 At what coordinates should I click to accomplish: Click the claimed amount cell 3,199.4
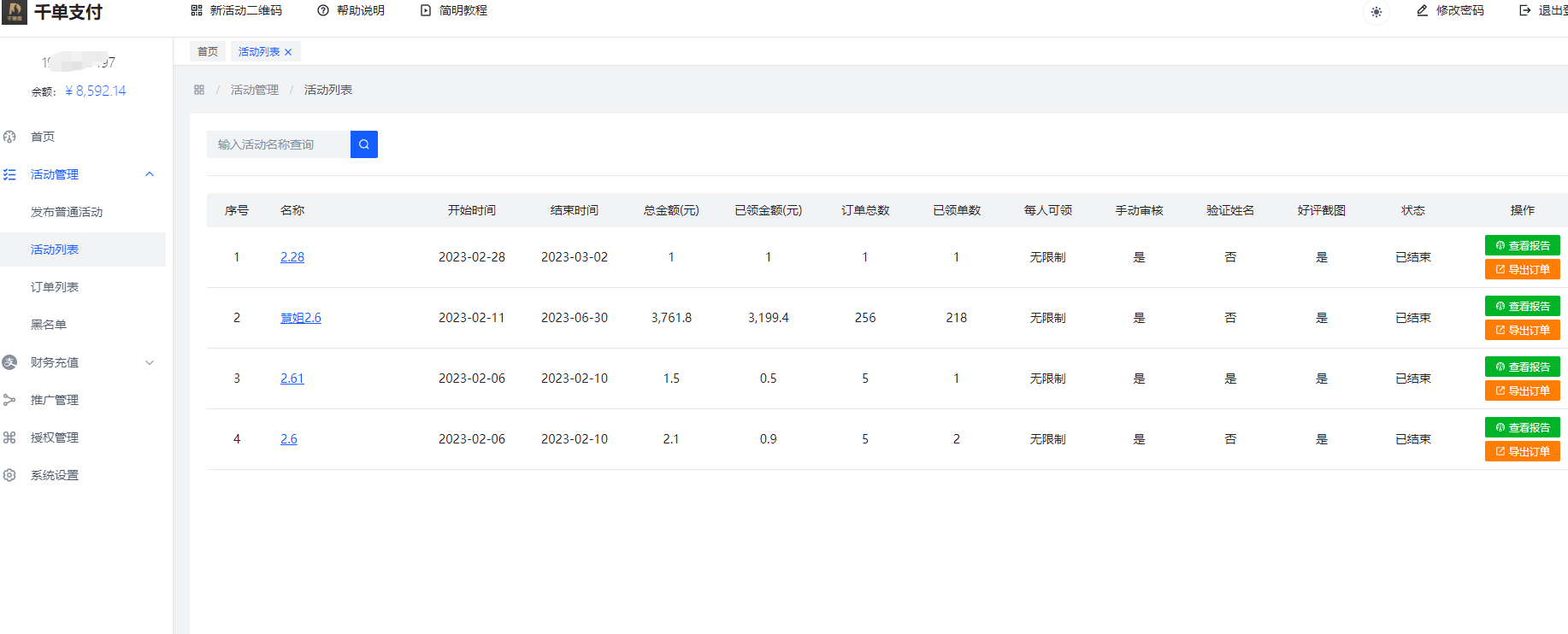769,318
